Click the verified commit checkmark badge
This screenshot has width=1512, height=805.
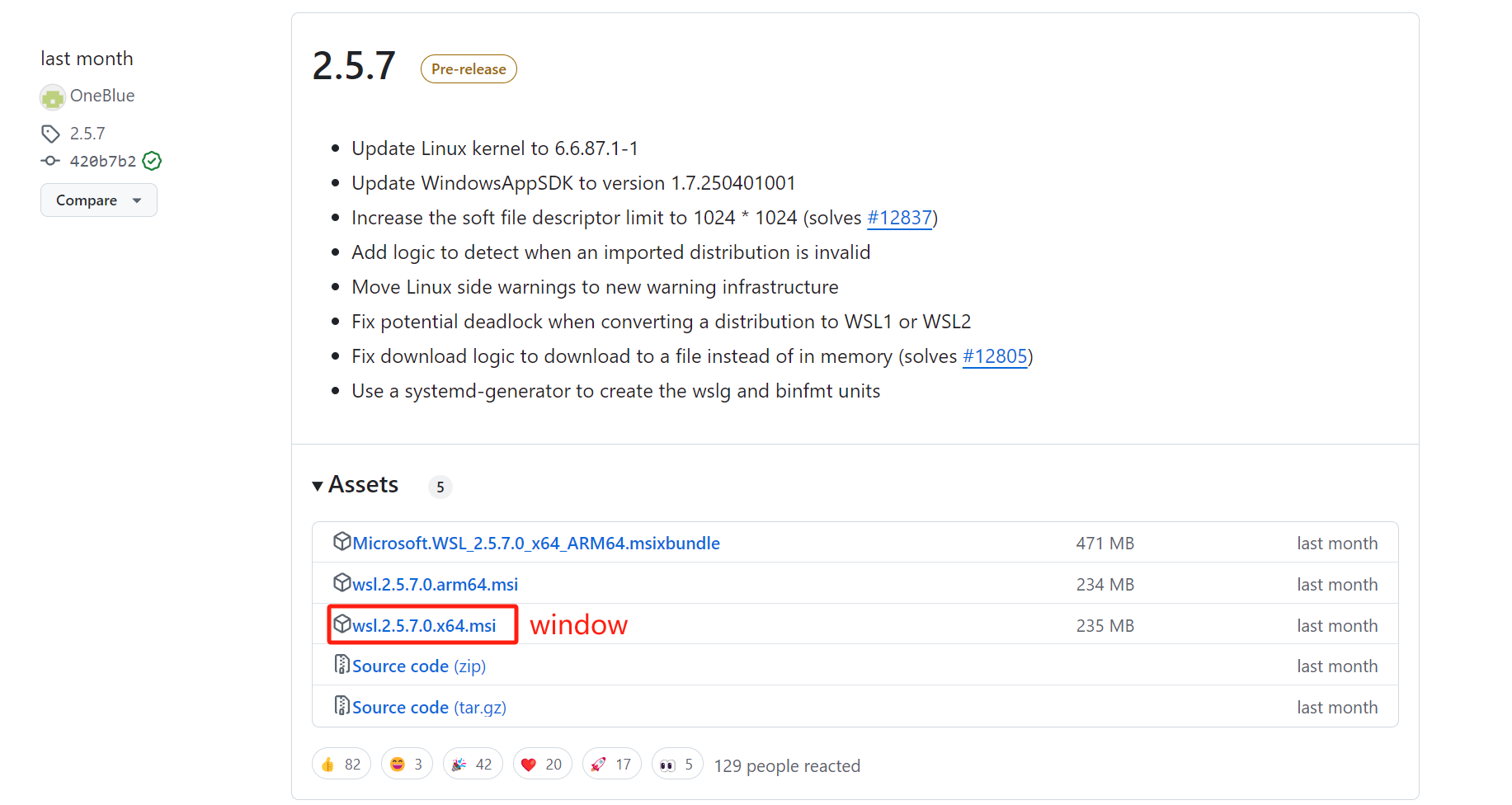(152, 161)
